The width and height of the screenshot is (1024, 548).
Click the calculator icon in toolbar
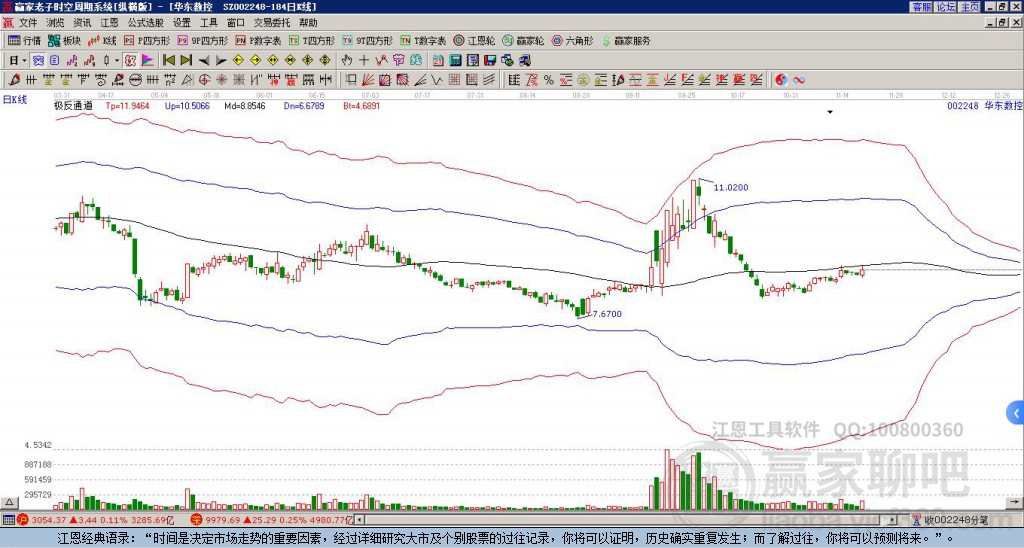coord(455,60)
